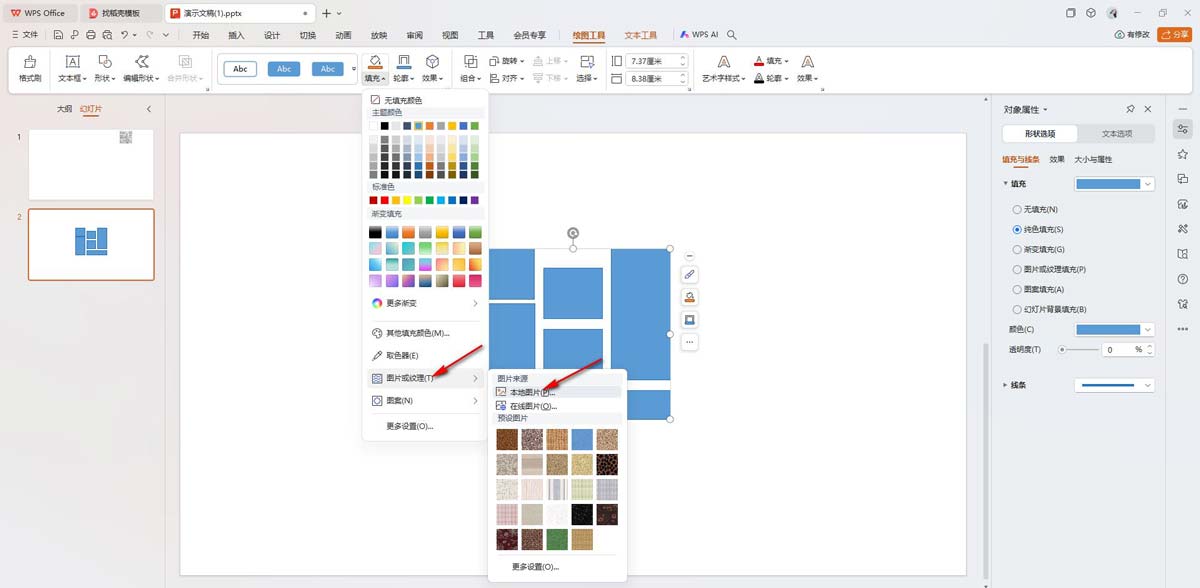The width and height of the screenshot is (1200, 588).
Task: Select the 图片或纹理填充(P) radio option
Action: (x=1018, y=269)
